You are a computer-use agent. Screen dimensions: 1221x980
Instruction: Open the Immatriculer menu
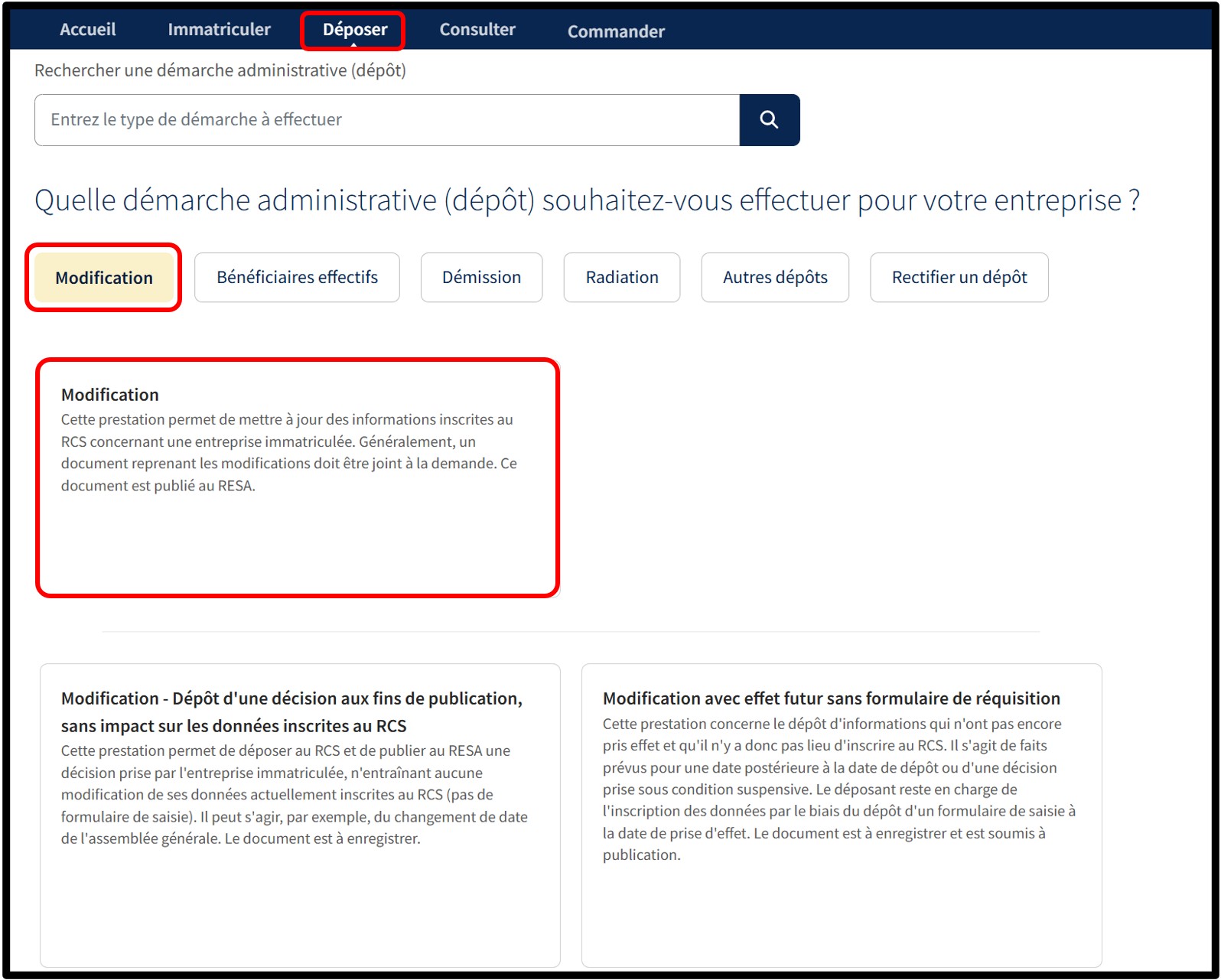tap(219, 30)
